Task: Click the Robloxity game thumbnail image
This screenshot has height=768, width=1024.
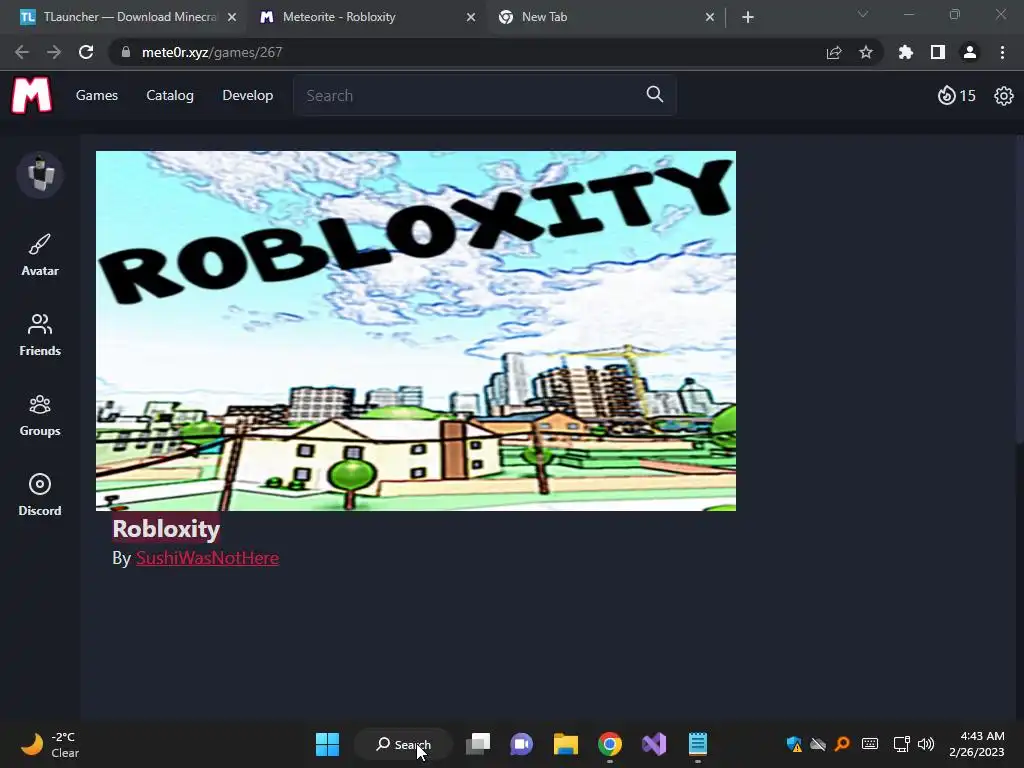Action: 416,330
